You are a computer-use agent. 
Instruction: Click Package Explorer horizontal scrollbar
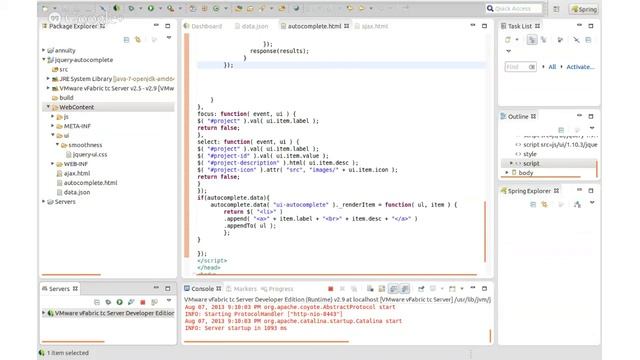pyautogui.click(x=71, y=275)
